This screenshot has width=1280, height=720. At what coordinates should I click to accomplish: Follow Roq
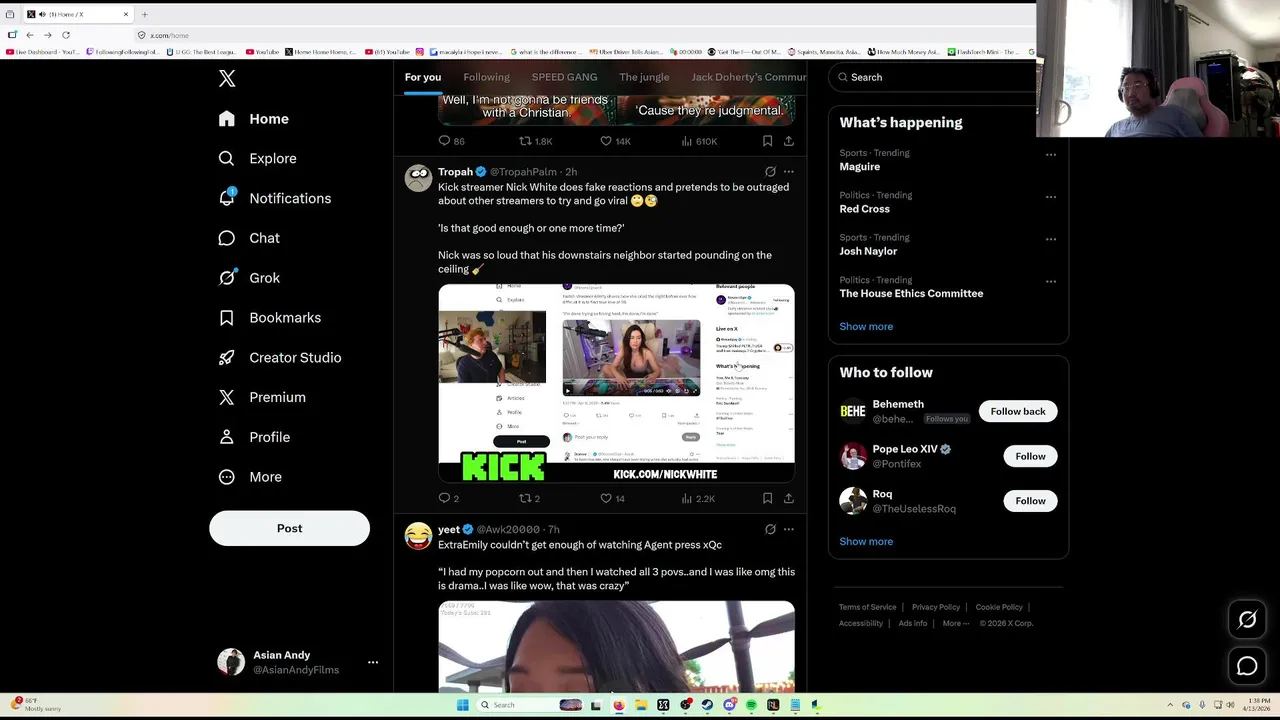[1030, 501]
